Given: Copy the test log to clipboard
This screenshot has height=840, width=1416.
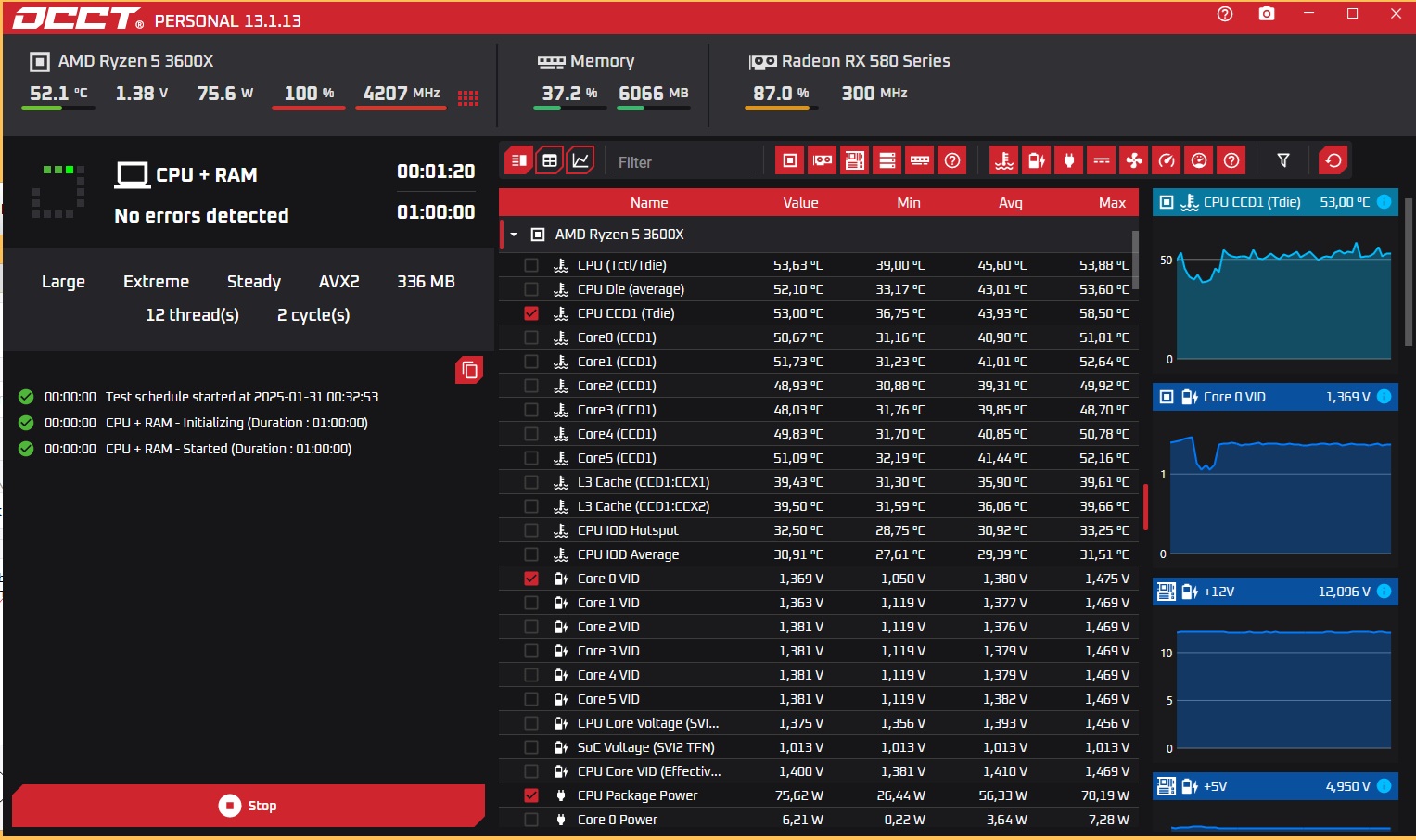Looking at the screenshot, I should coord(469,370).
